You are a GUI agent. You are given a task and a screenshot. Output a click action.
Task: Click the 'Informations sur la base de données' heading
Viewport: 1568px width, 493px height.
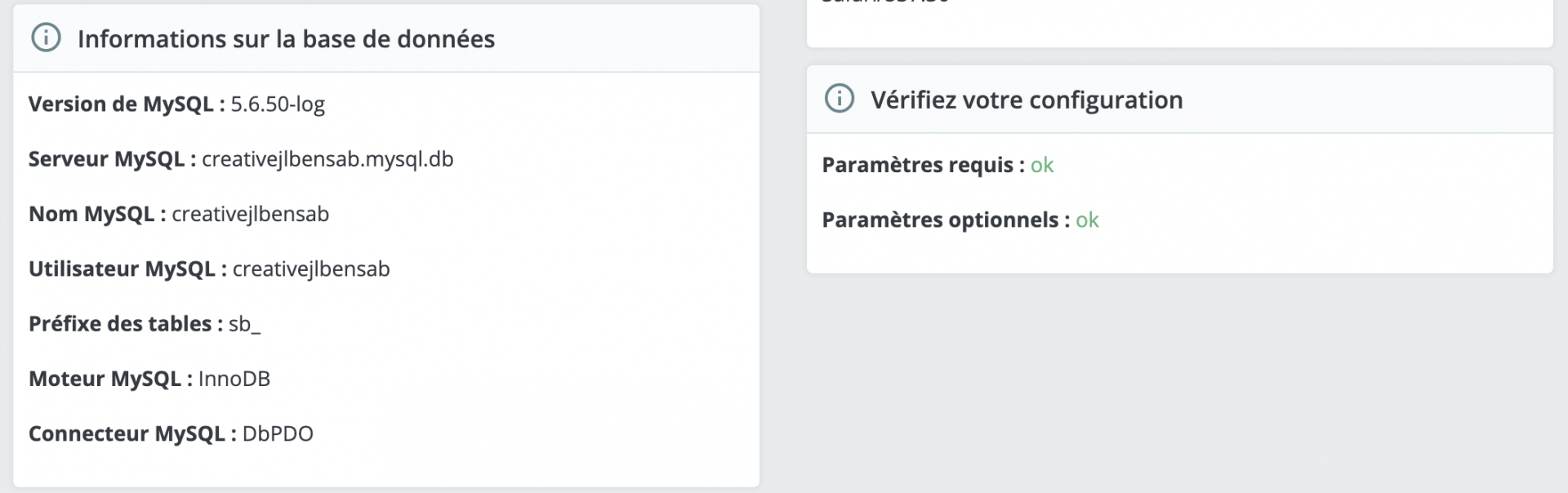(x=286, y=39)
